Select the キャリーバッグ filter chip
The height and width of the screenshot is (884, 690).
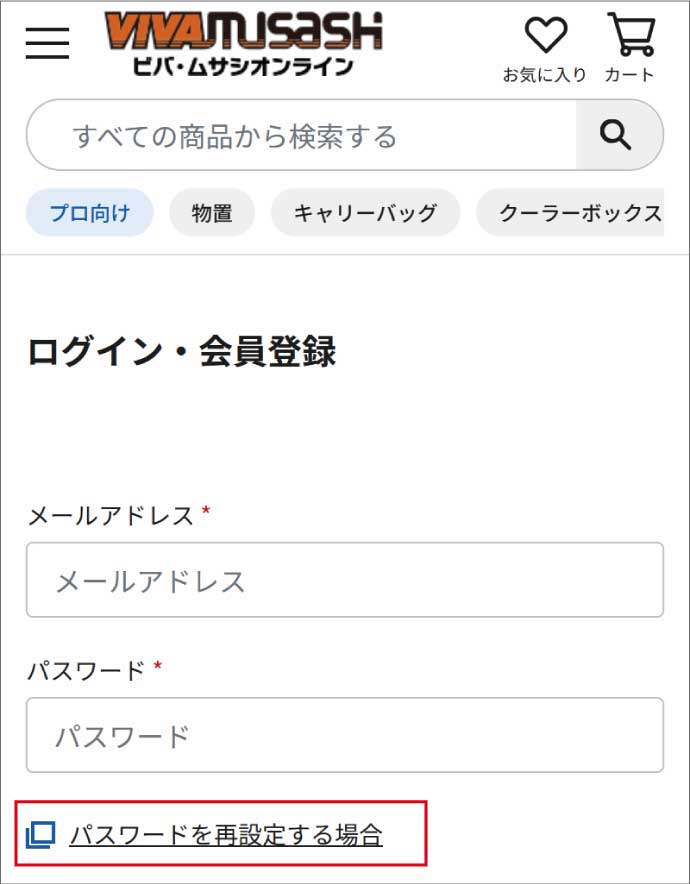tap(365, 212)
